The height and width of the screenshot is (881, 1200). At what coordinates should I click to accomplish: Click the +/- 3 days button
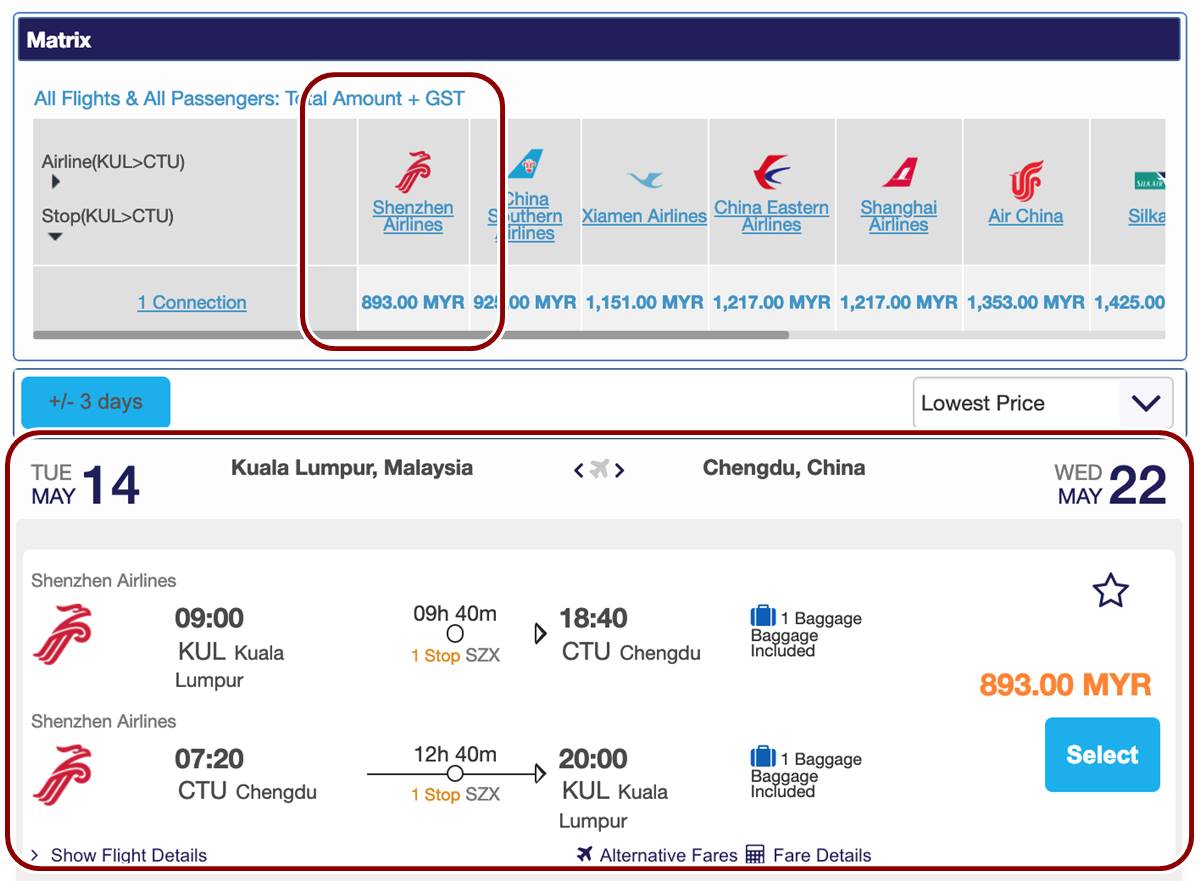point(96,402)
